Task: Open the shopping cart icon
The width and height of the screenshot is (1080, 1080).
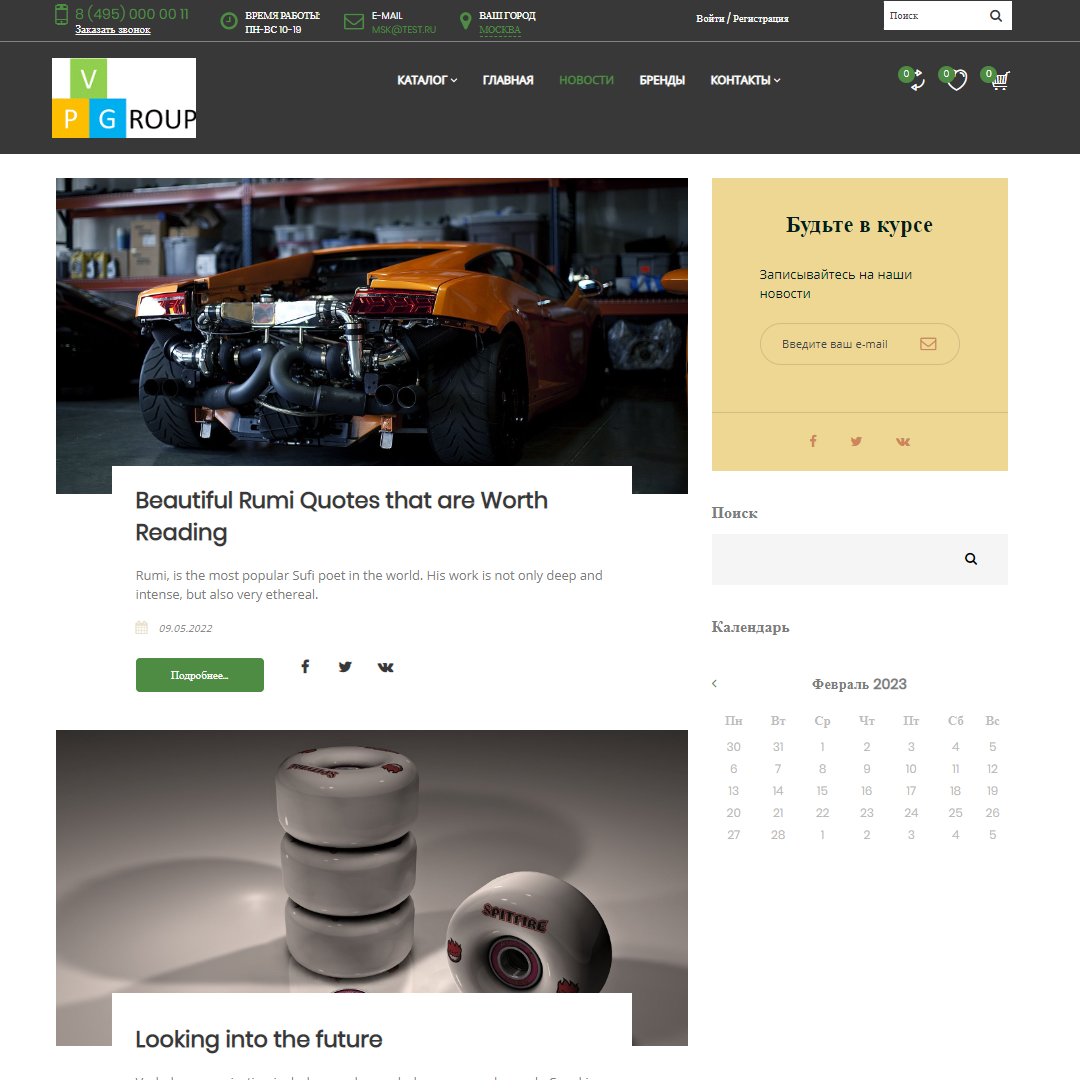Action: [x=999, y=82]
